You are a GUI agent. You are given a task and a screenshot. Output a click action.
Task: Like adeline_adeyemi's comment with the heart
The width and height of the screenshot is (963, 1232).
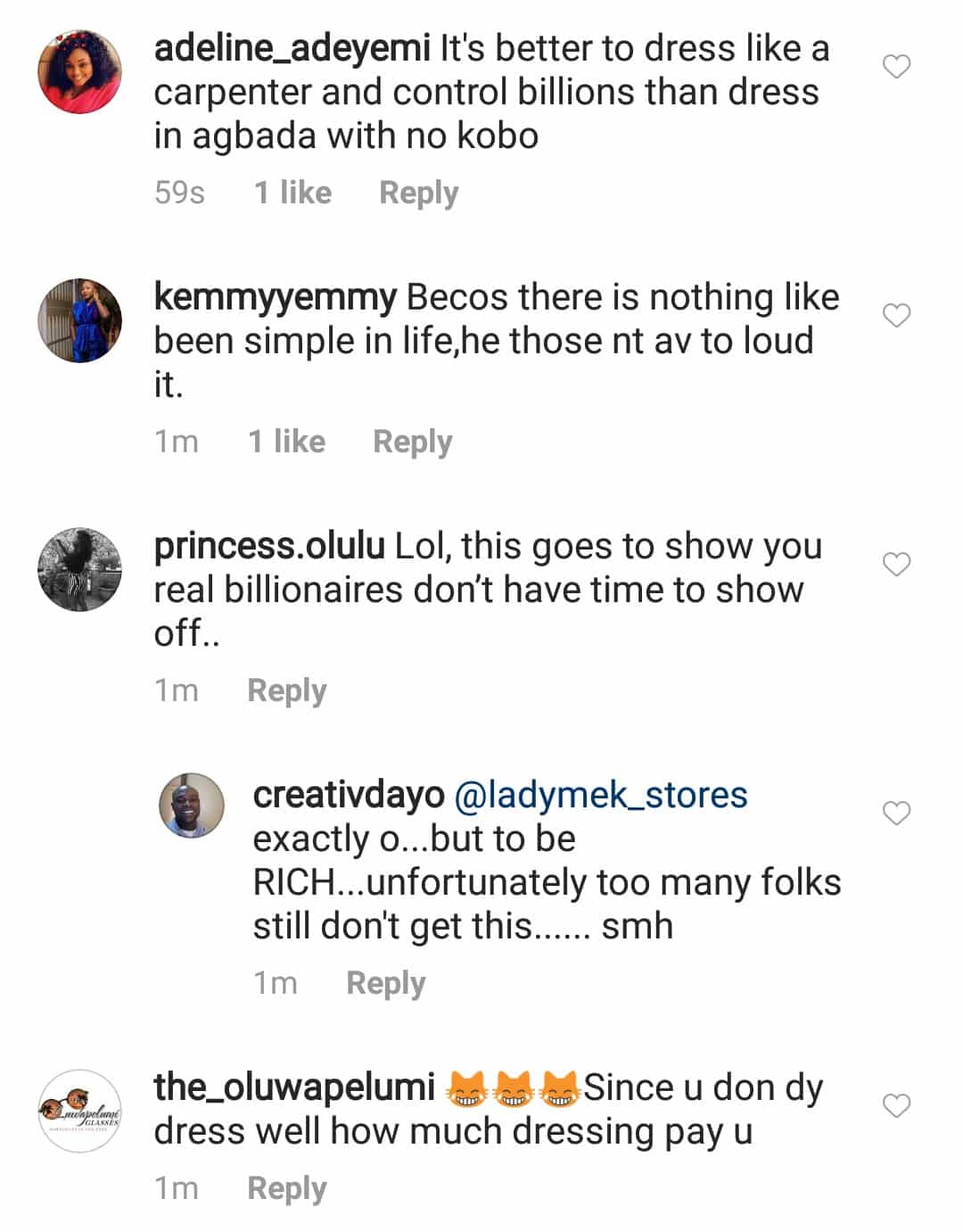(x=896, y=67)
